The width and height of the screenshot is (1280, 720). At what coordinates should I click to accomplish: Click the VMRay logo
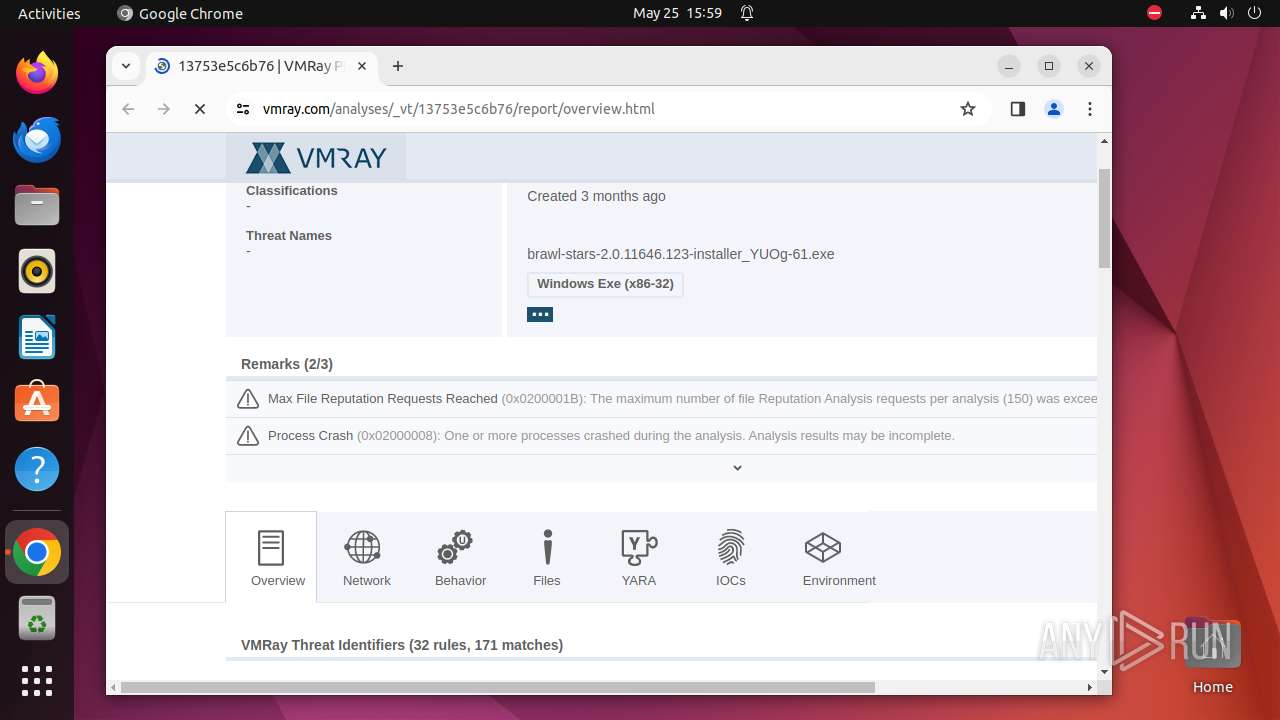pyautogui.click(x=316, y=158)
